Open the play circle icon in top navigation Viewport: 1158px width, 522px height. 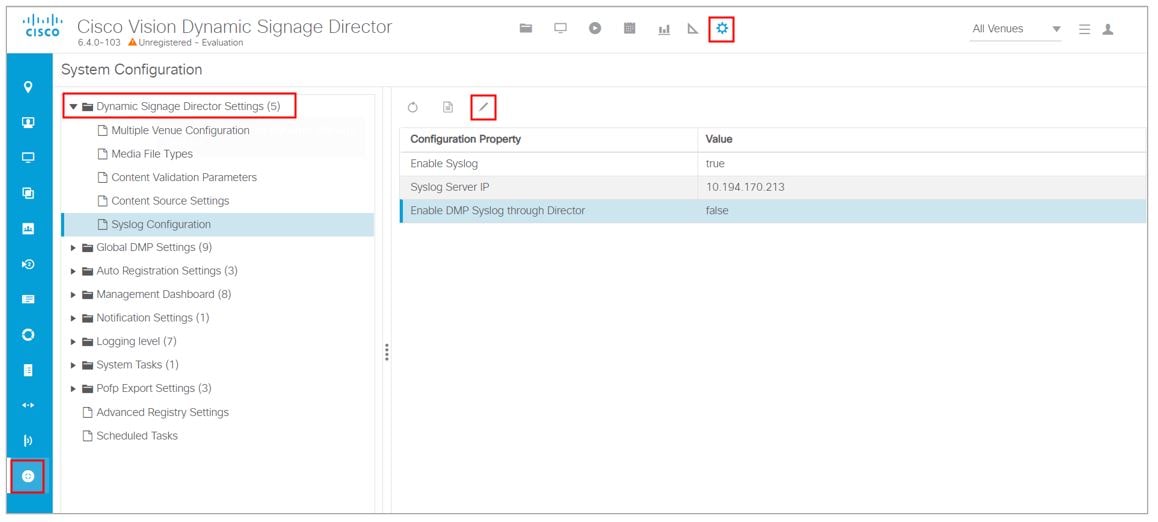595,29
